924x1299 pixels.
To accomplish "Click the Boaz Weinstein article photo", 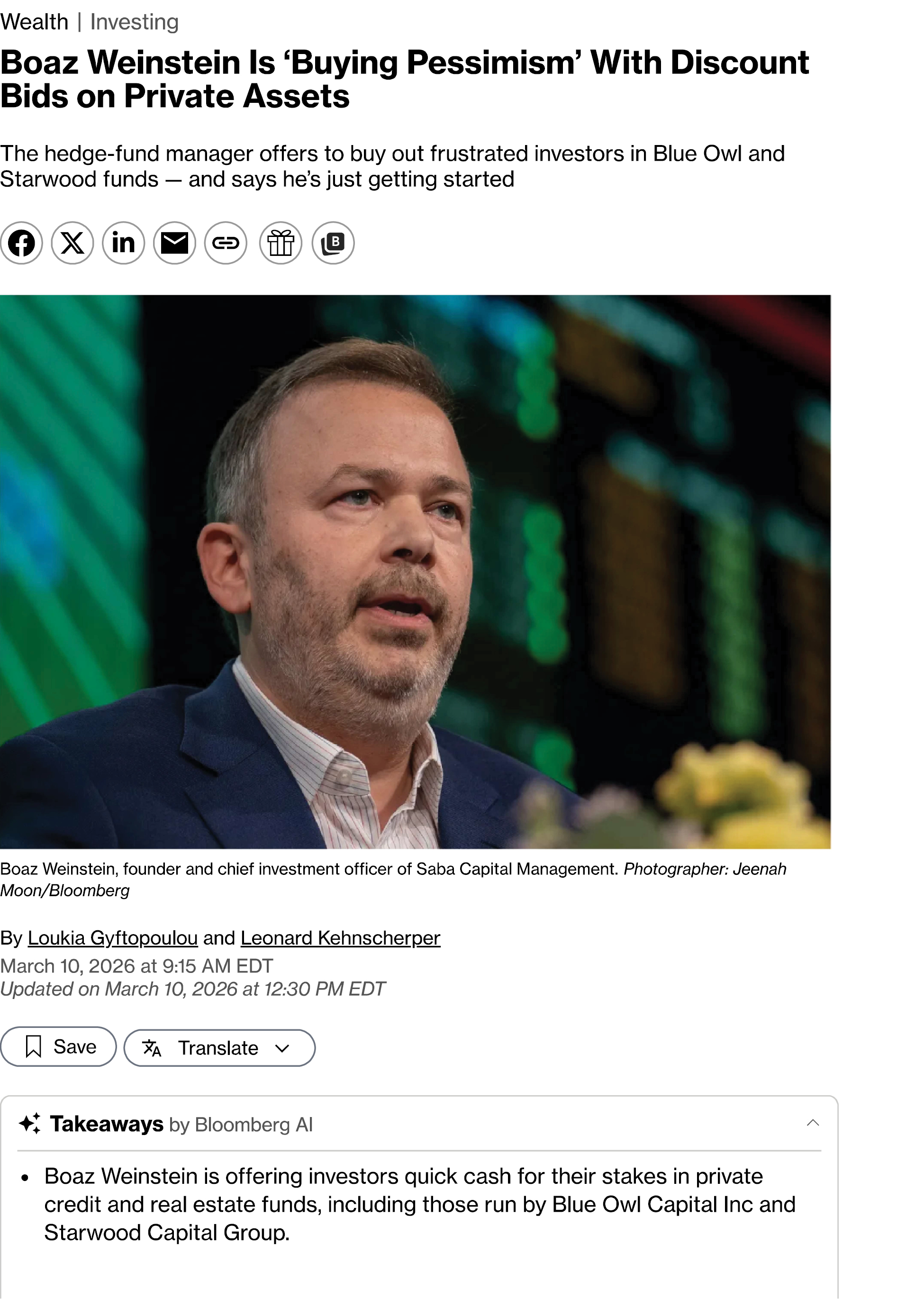I will pyautogui.click(x=416, y=571).
